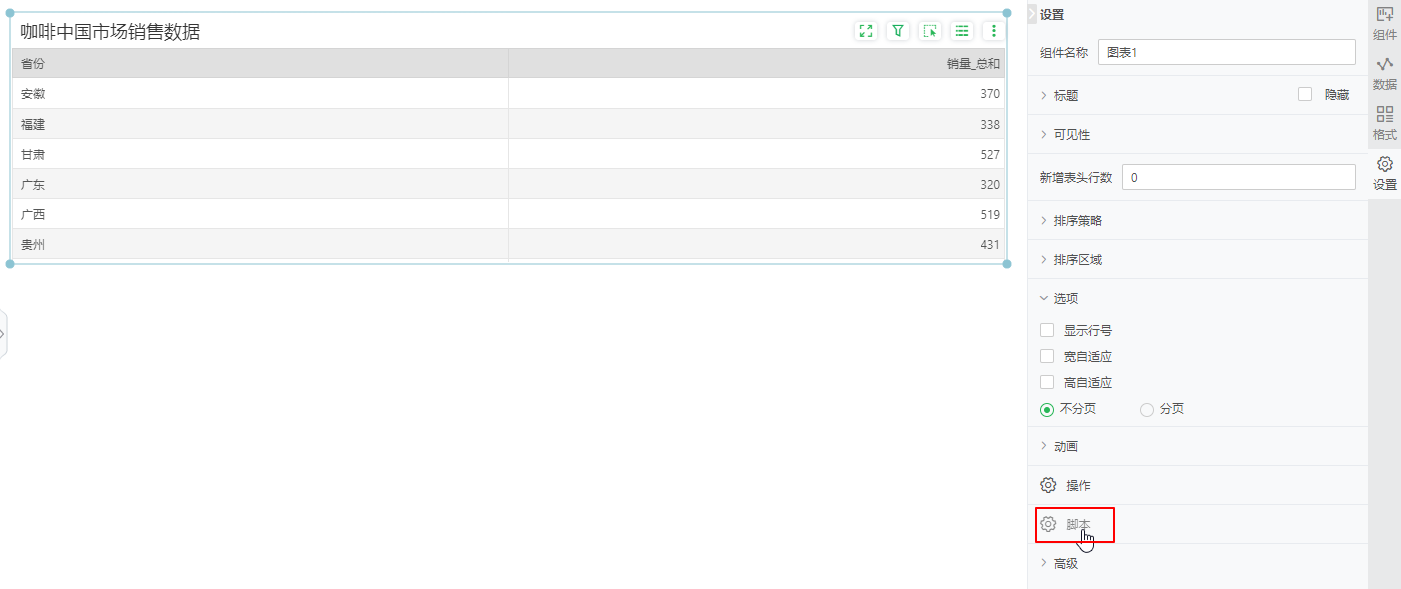
Task: Tick the 隐藏 title checkbox
Action: pos(1305,95)
